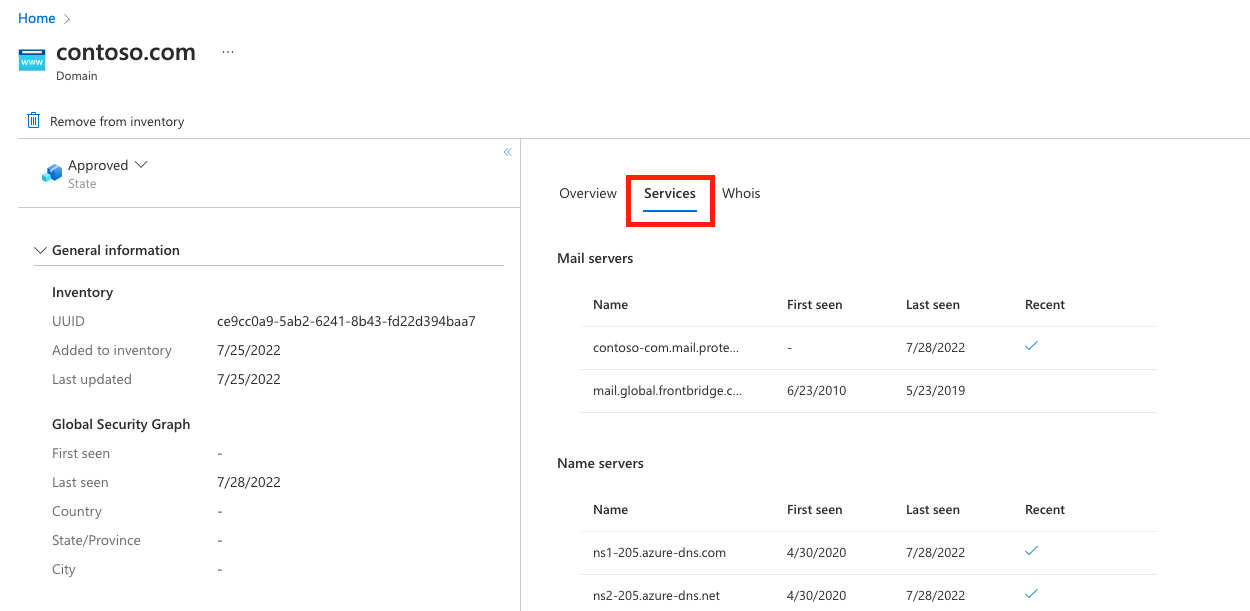
Task: Collapse the left details pane with the double chevron
Action: pos(507,151)
